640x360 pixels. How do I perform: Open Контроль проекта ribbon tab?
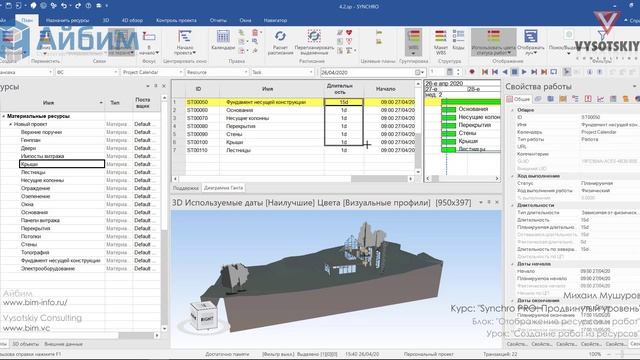176,20
